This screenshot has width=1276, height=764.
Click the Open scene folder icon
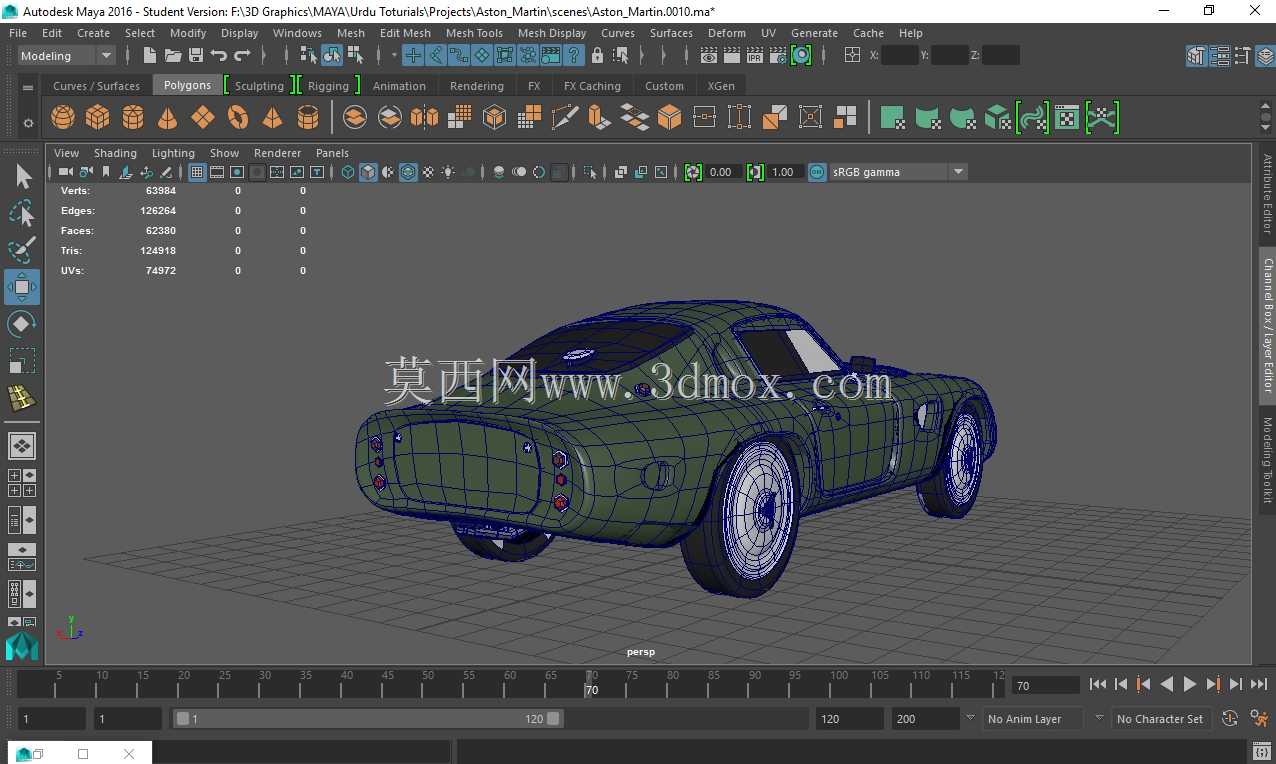coord(172,55)
